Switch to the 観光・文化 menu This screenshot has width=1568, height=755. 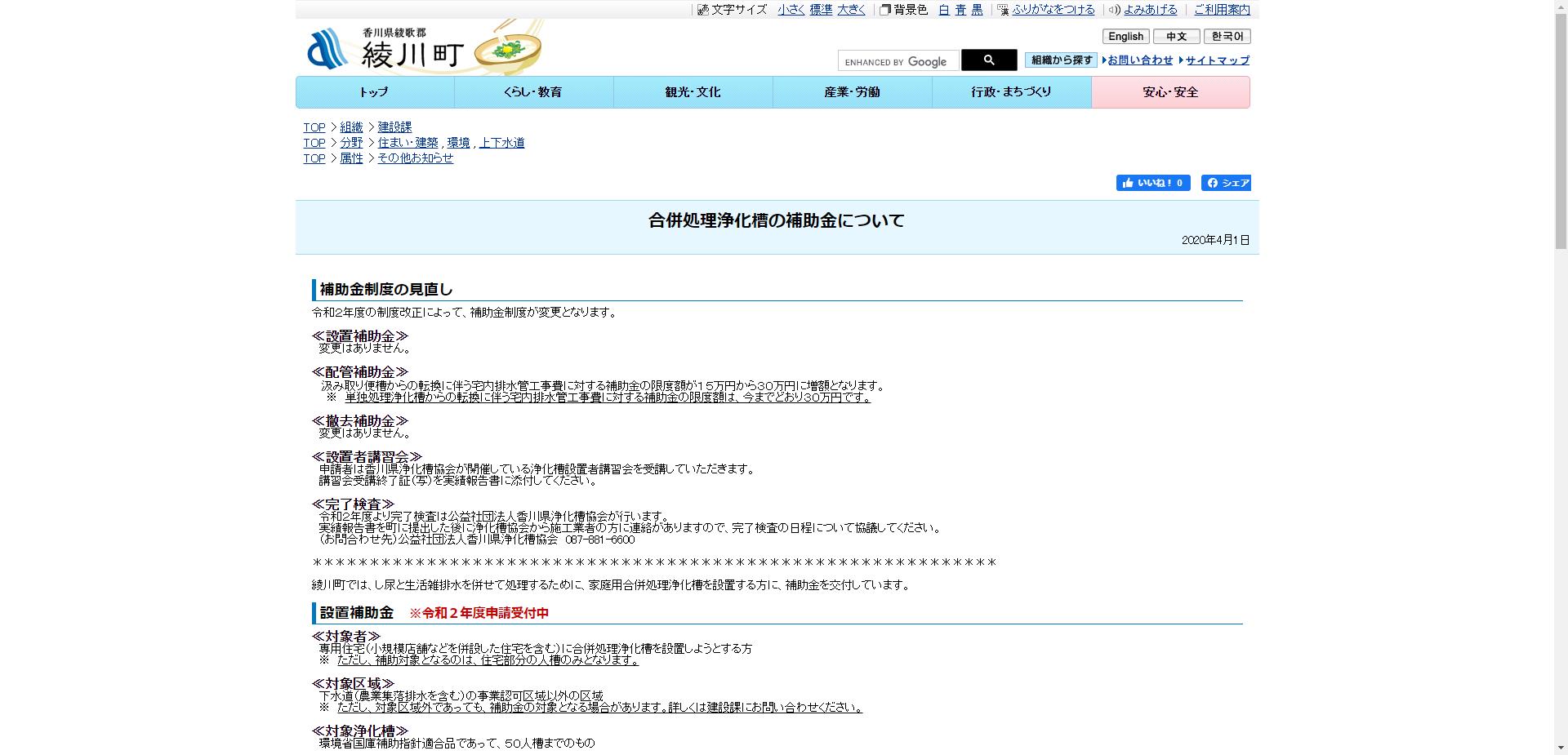pos(693,92)
